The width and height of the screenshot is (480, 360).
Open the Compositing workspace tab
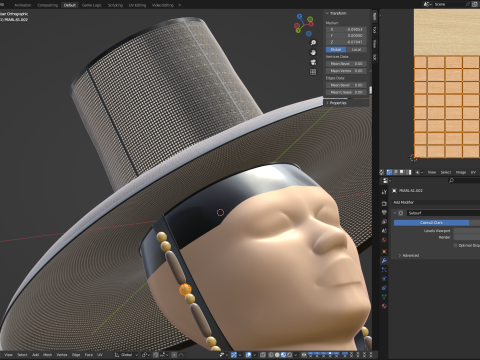(47, 5)
